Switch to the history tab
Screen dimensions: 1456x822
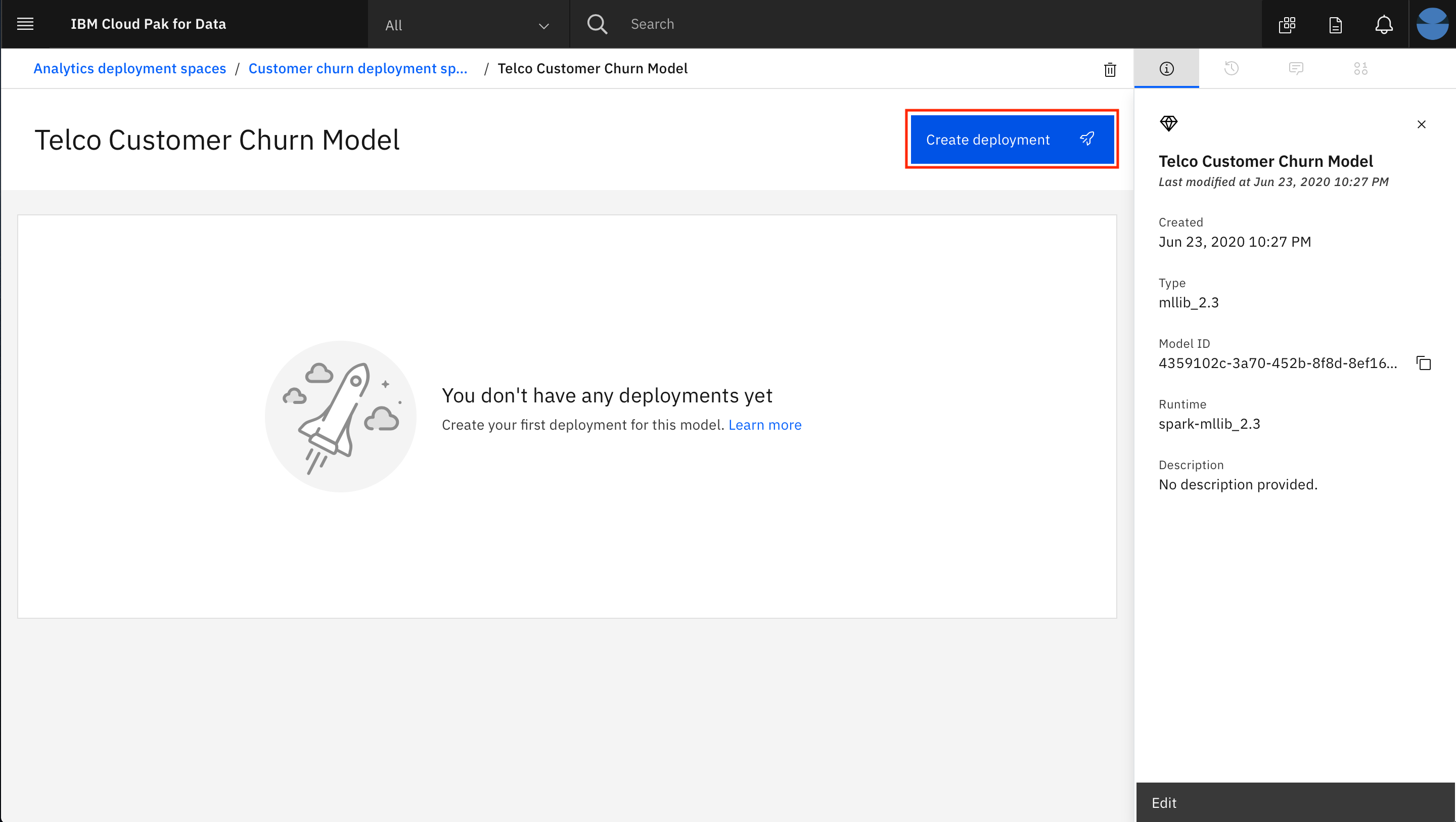click(1231, 68)
